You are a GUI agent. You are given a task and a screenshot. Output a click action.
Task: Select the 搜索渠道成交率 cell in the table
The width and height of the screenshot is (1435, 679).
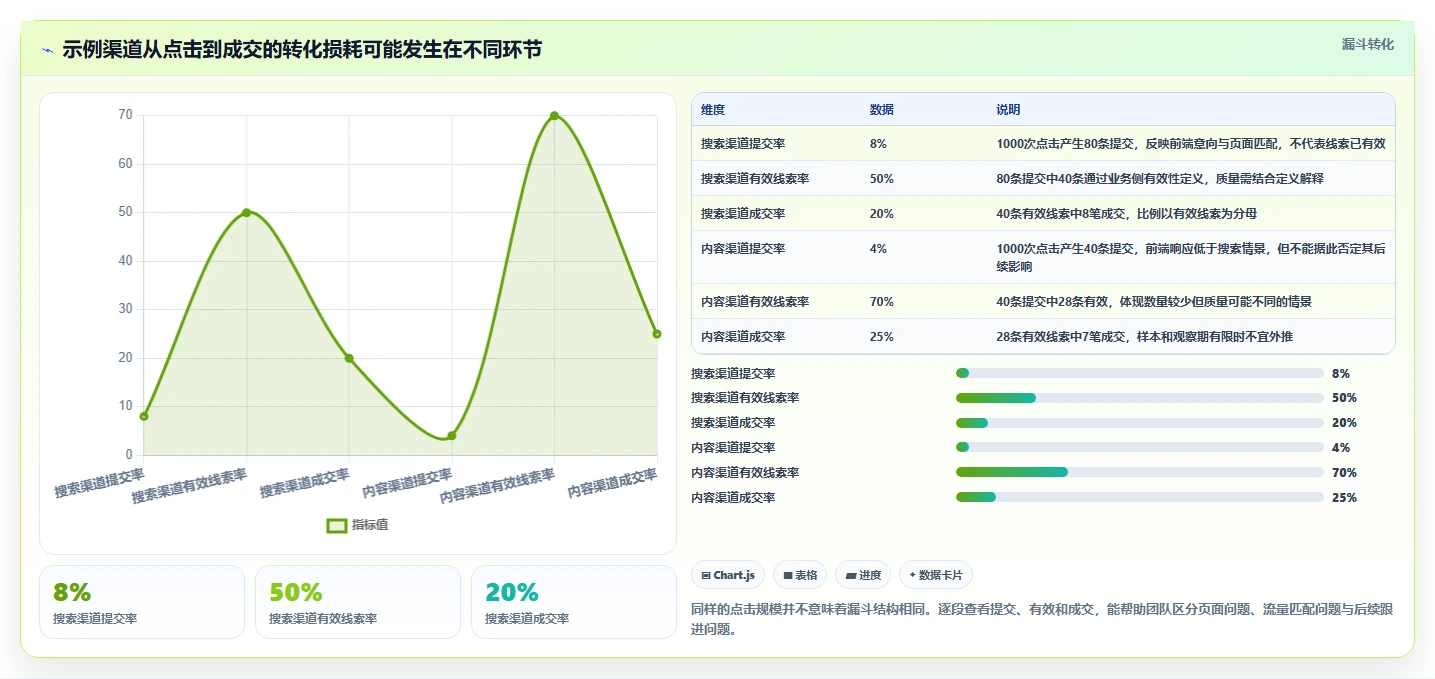coord(743,214)
